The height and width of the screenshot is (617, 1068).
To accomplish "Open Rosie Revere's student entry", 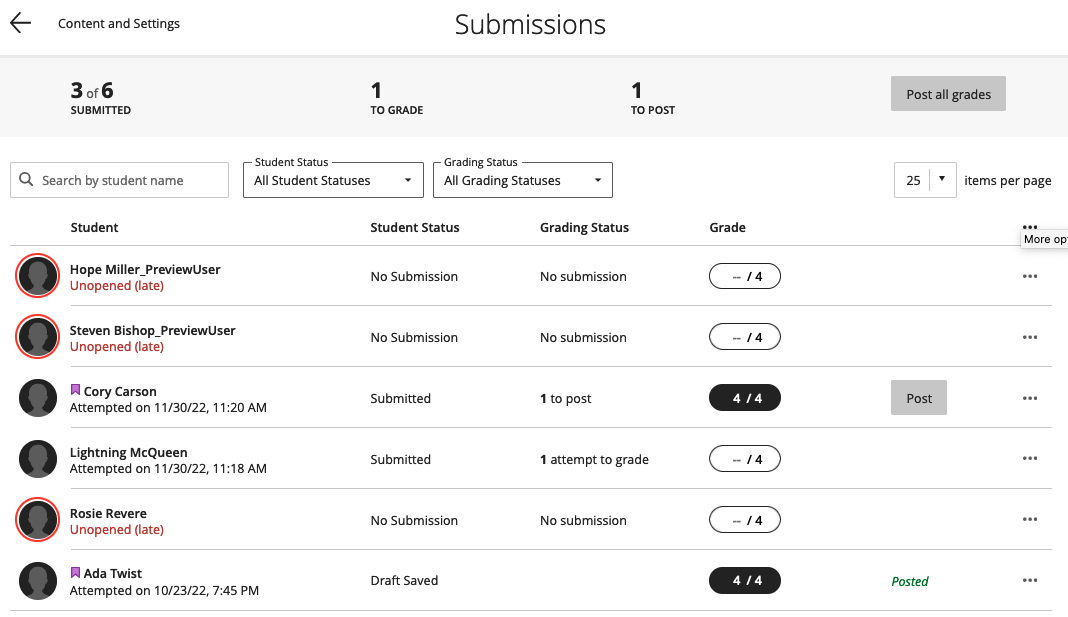I will tap(107, 514).
